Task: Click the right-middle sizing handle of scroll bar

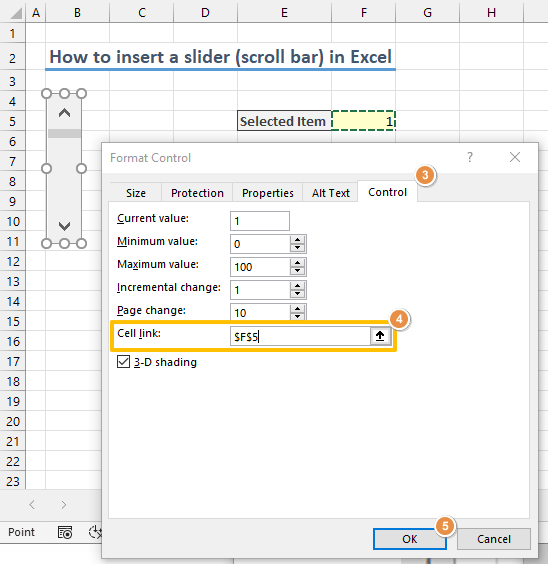Action: (x=82, y=168)
